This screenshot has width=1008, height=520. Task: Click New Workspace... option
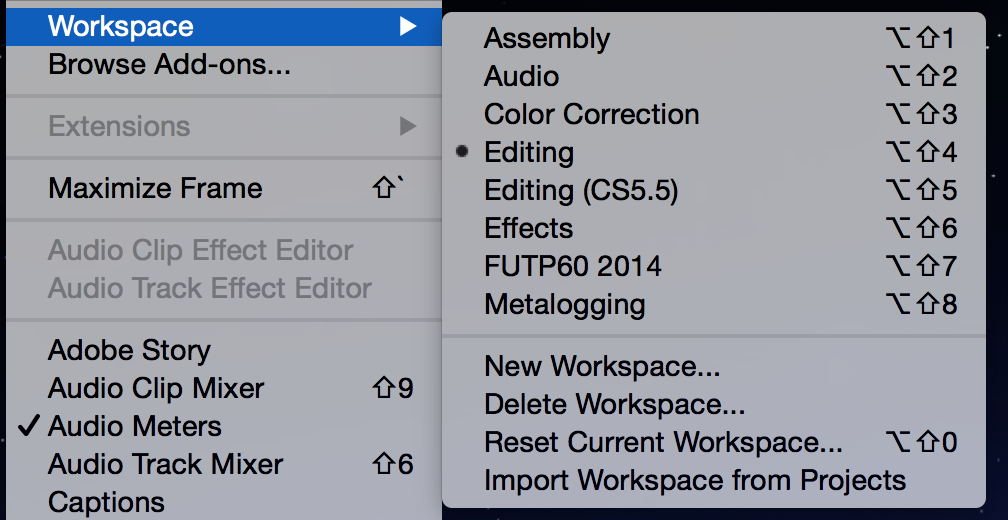click(x=714, y=366)
